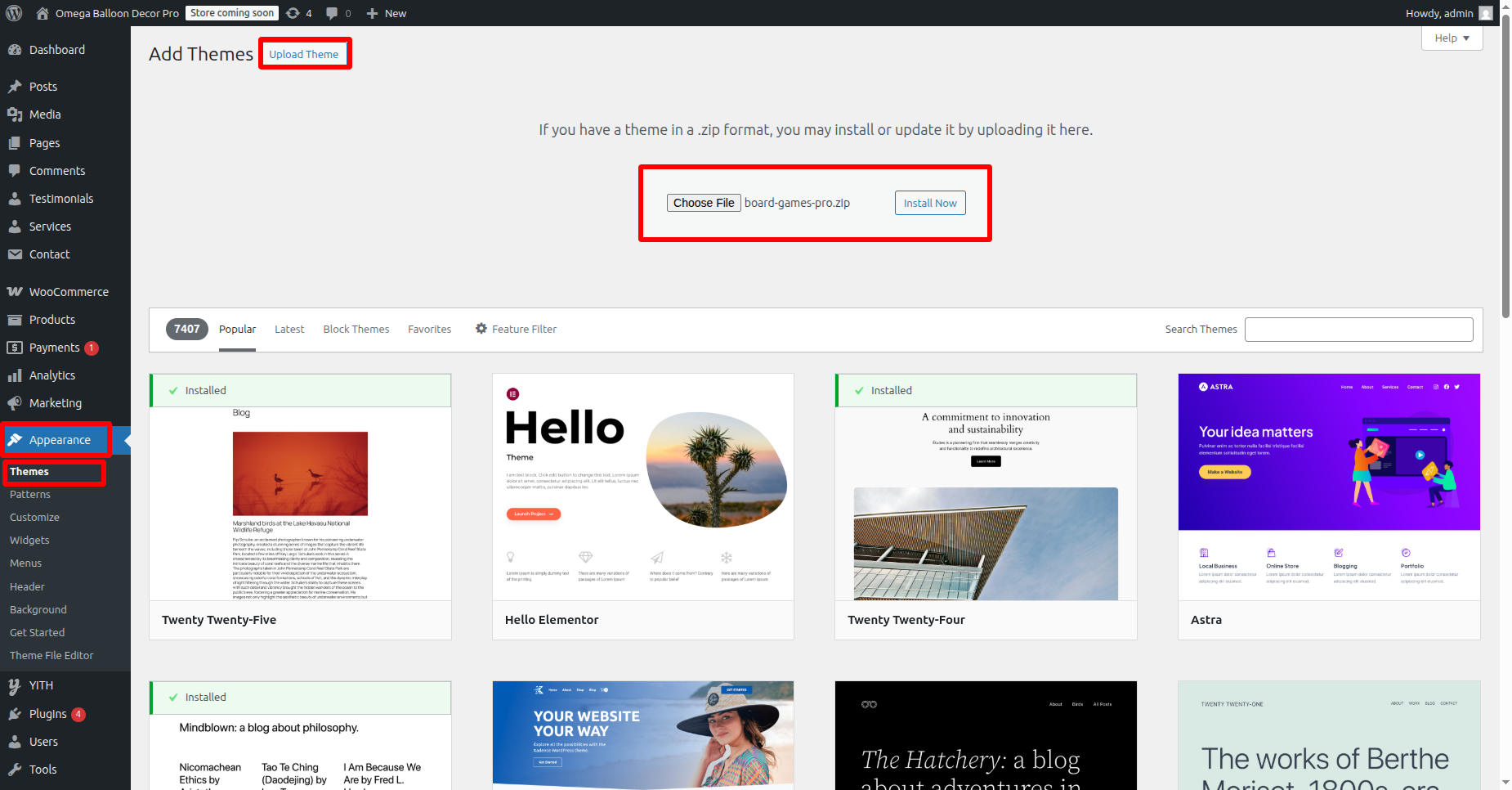Click the Feature Filter gear icon
1512x790 pixels.
481,329
